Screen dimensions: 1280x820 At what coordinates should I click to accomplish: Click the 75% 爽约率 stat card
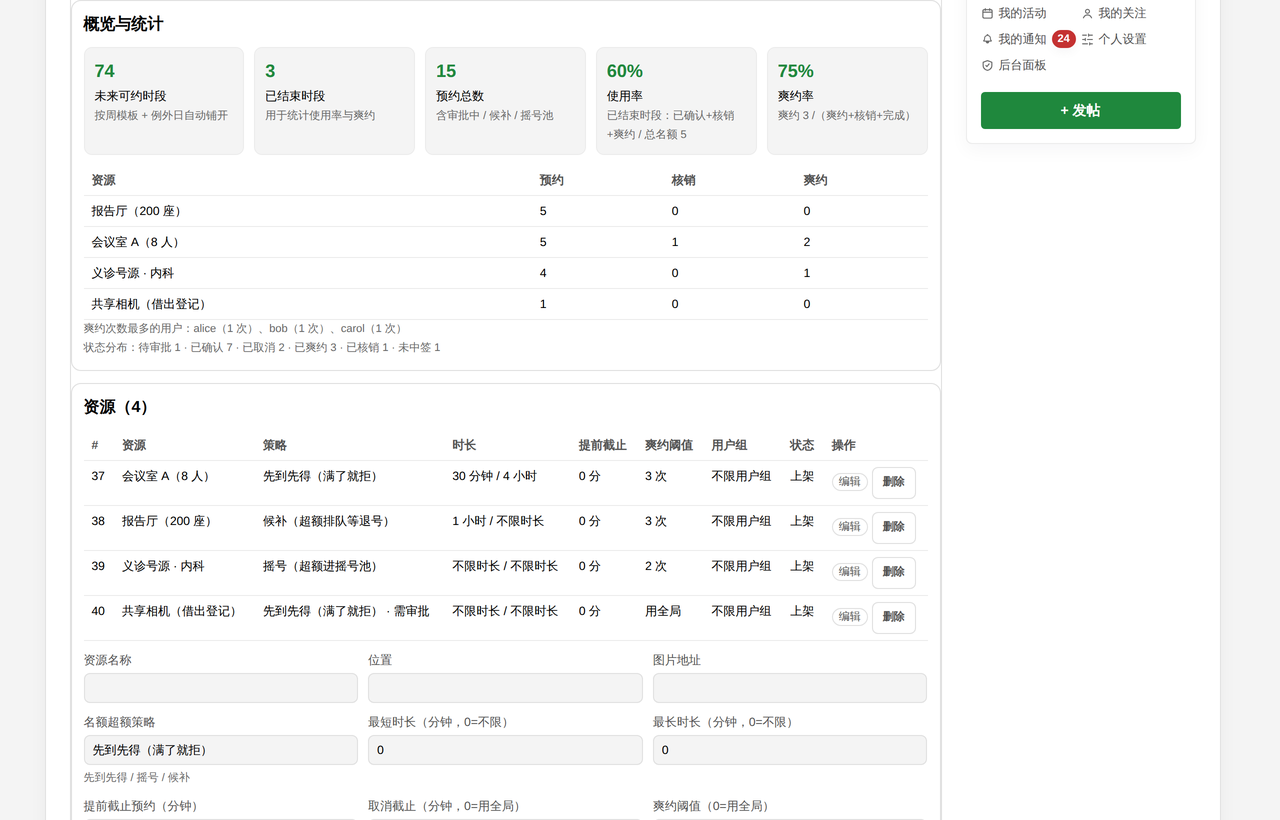click(847, 101)
